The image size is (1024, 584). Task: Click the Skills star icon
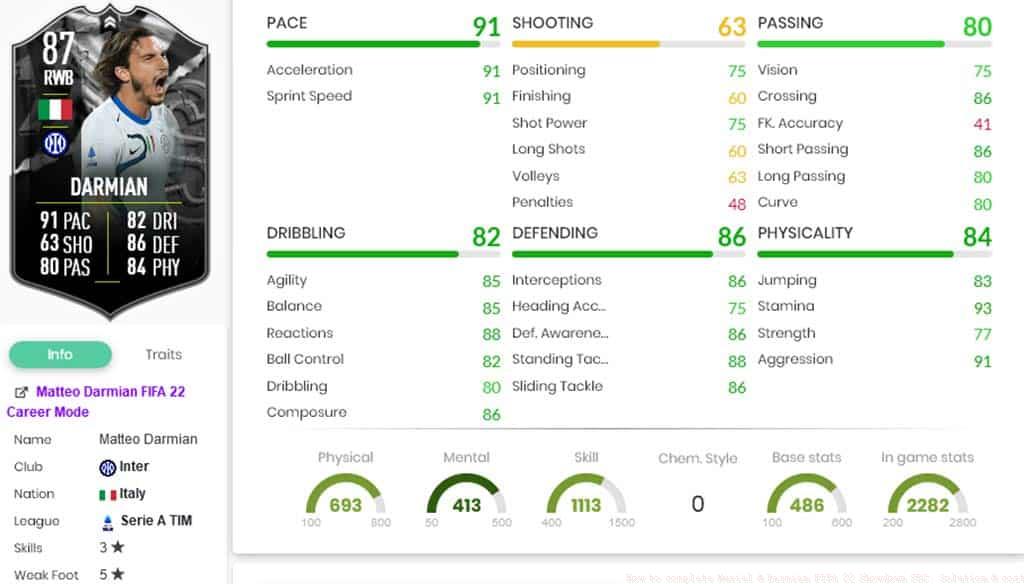(x=118, y=548)
